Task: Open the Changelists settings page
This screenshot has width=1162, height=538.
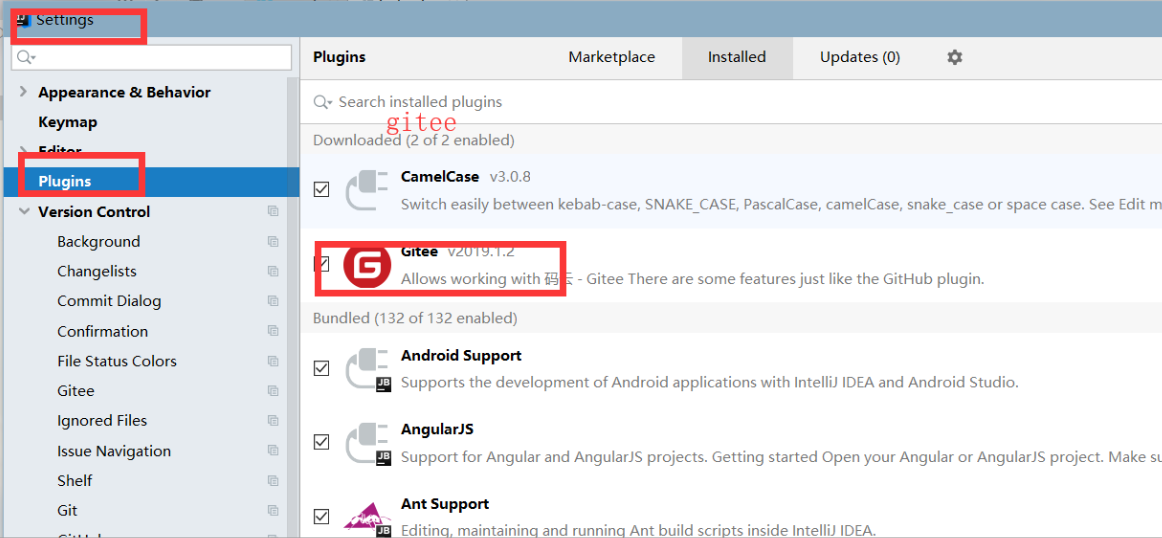Action: click(97, 271)
